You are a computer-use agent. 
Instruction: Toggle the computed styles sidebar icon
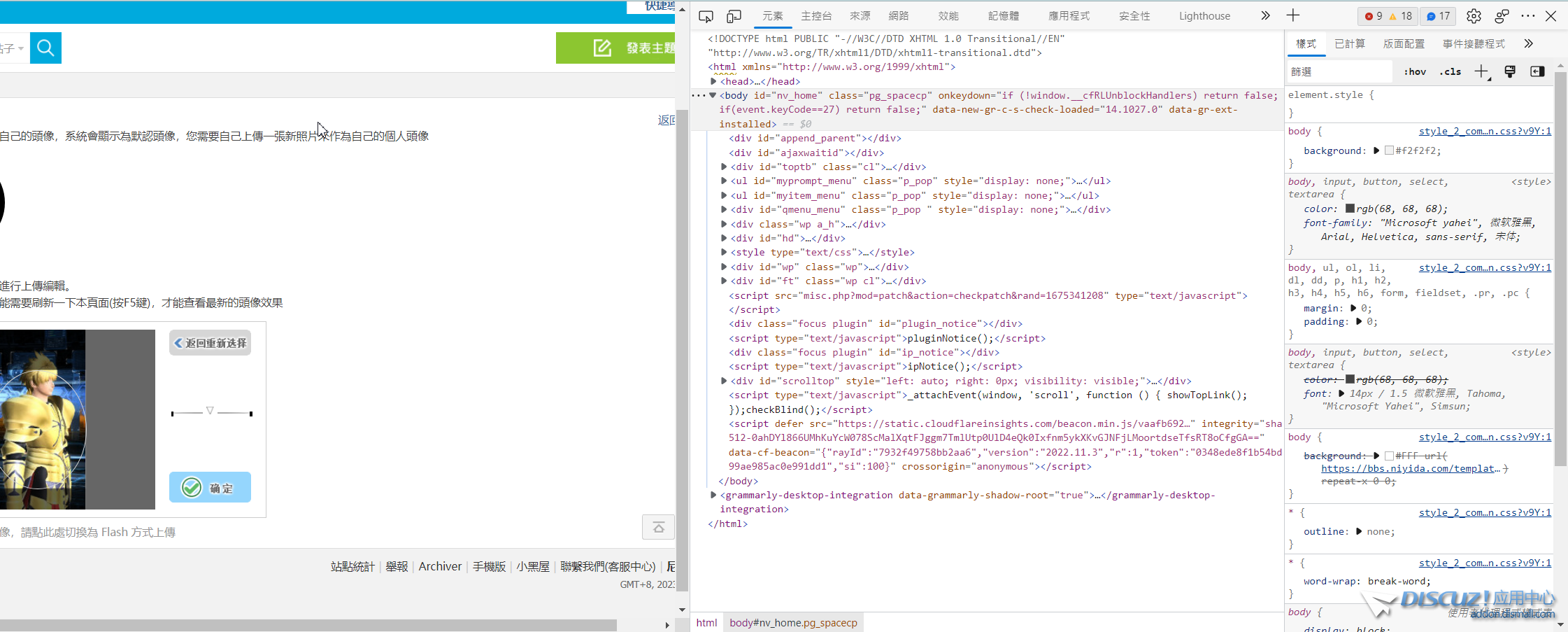(x=1537, y=71)
